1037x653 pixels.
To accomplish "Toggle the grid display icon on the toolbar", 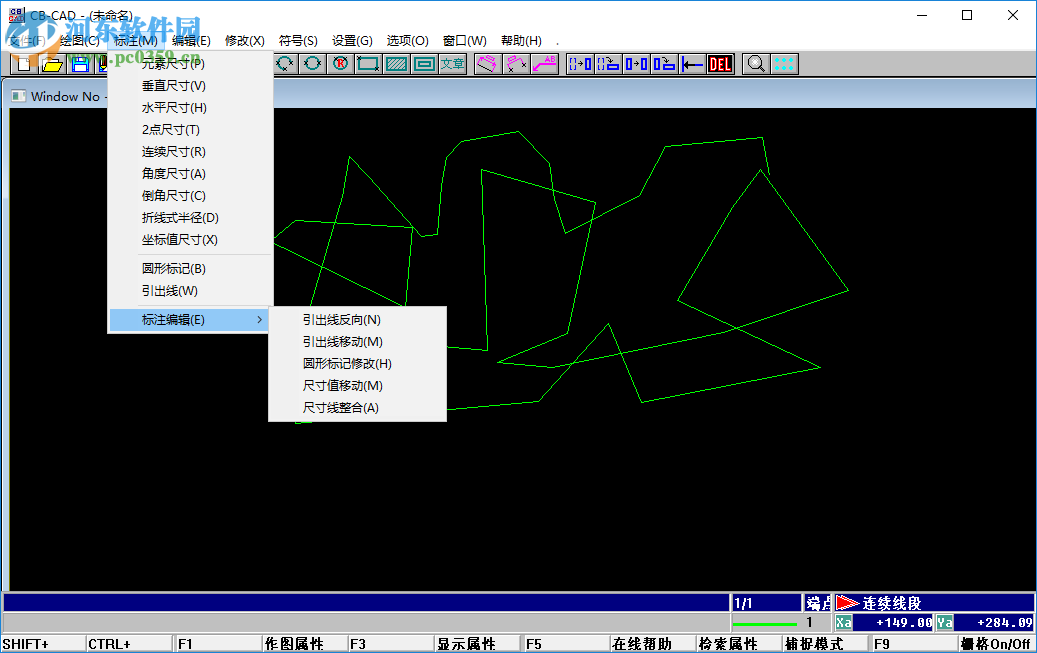I will point(784,63).
